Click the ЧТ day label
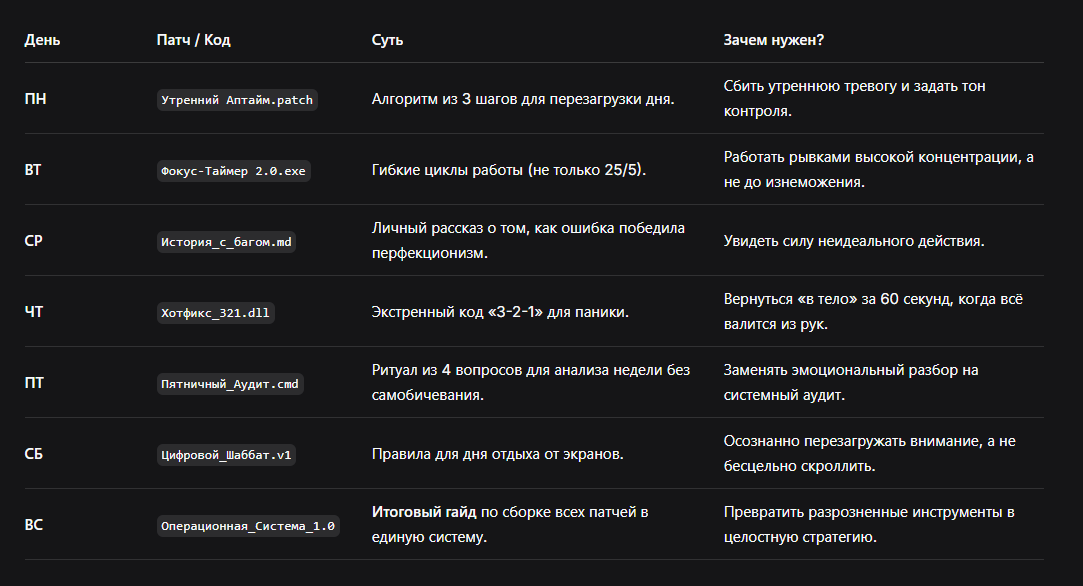1083x586 pixels. coord(34,312)
